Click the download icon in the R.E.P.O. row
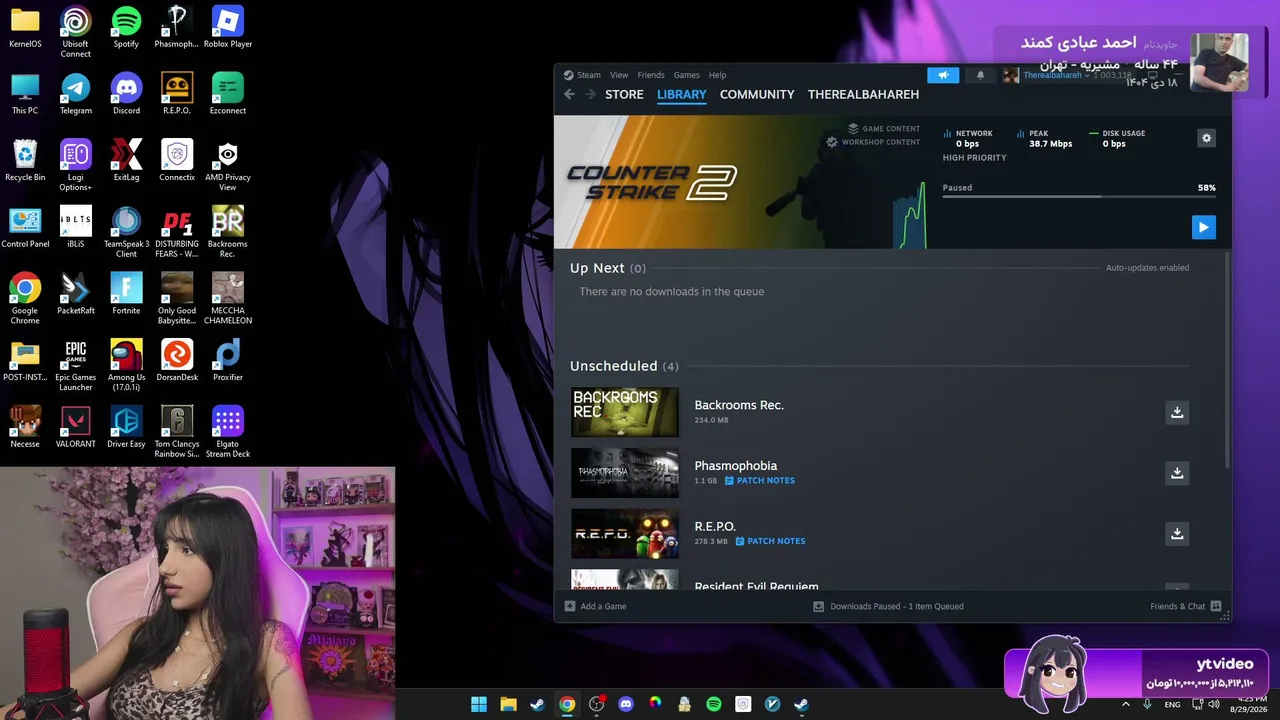Image resolution: width=1280 pixels, height=720 pixels. [x=1177, y=534]
